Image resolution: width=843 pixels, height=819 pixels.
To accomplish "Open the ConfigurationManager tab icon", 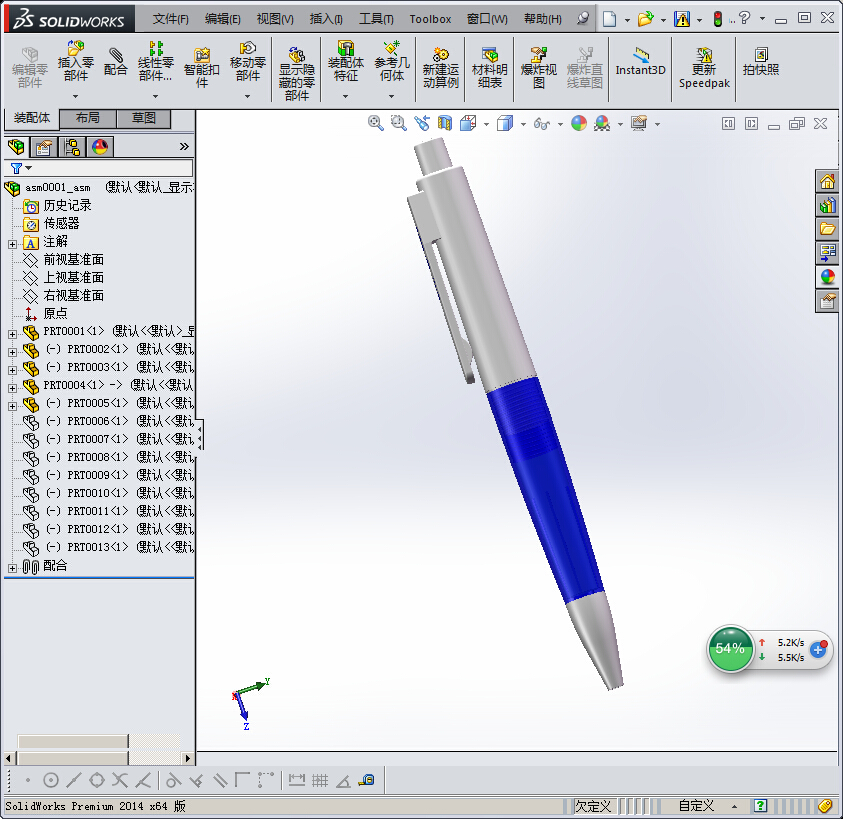I will (x=72, y=146).
